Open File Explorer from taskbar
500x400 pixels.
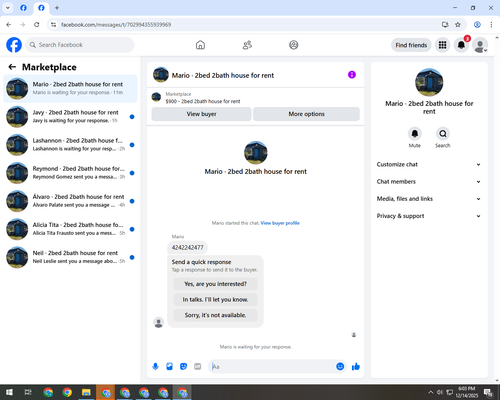(x=86, y=392)
